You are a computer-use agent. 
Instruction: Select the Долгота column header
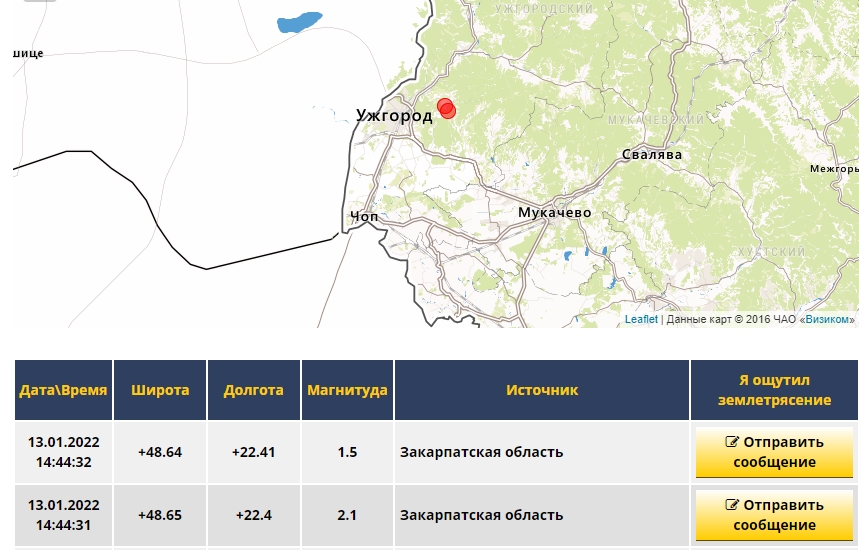pos(253,390)
